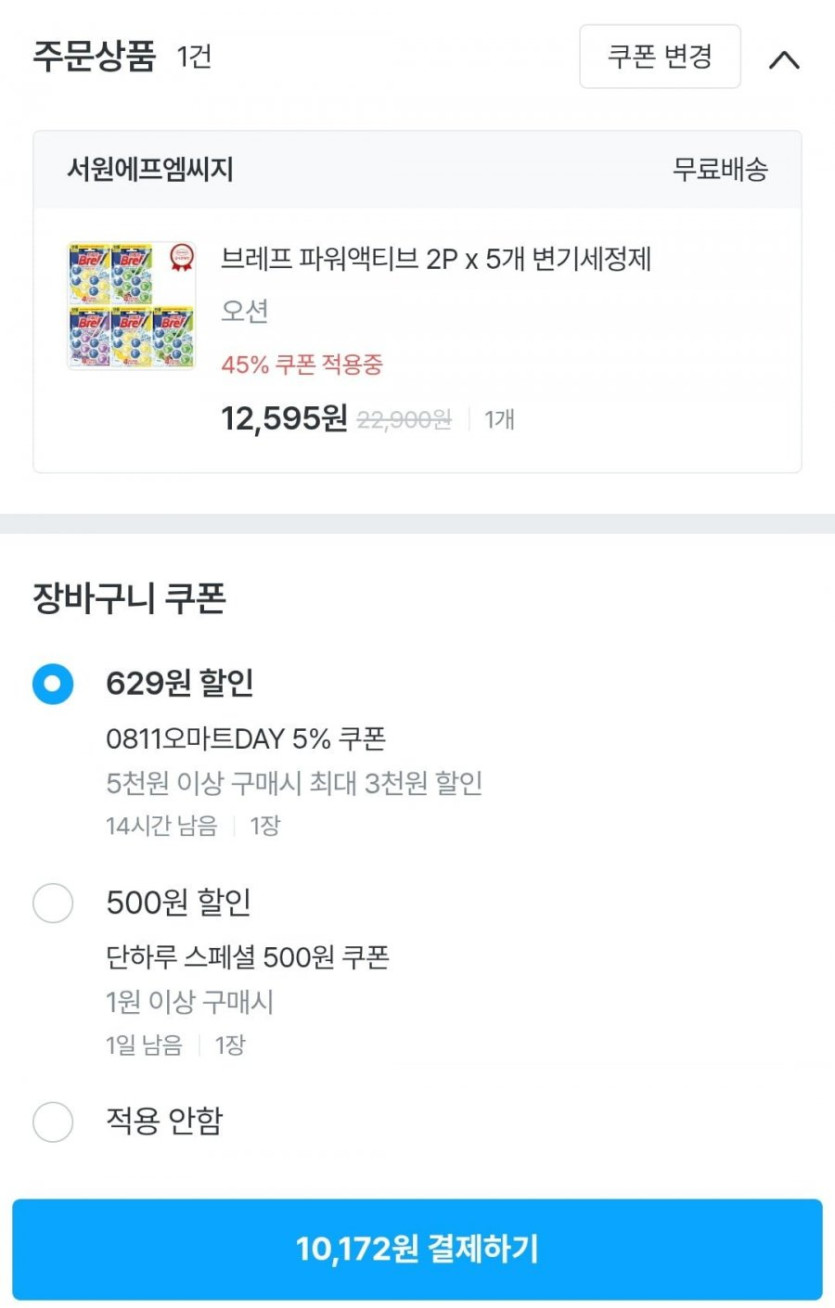
Task: Tap the 무료배송 shipping label
Action: 720,170
